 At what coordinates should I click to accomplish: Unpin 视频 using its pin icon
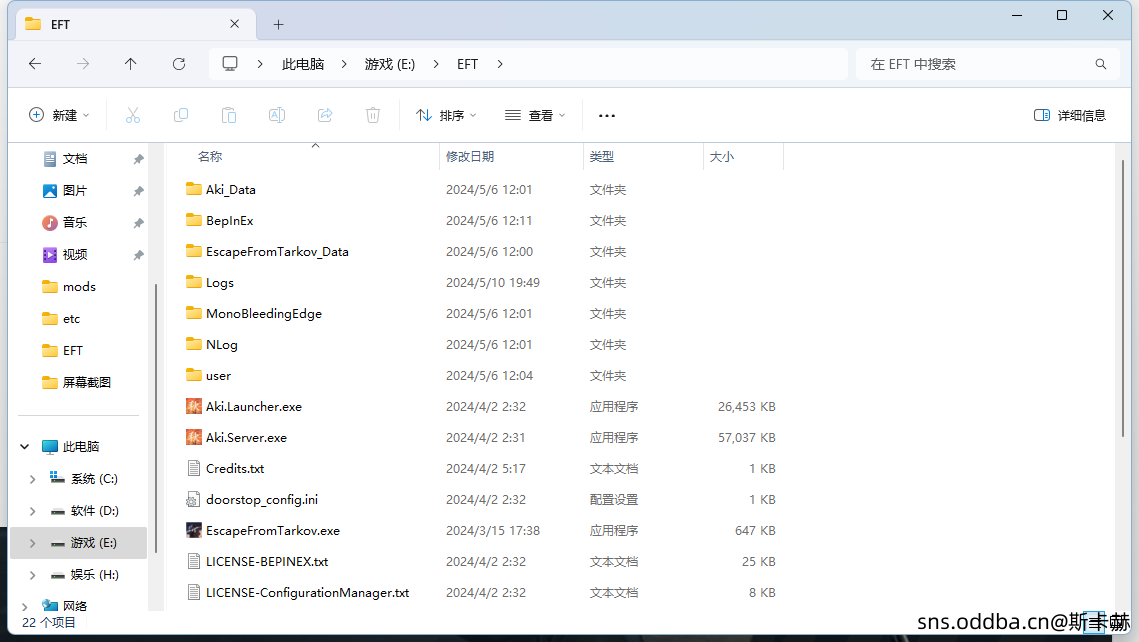(138, 255)
